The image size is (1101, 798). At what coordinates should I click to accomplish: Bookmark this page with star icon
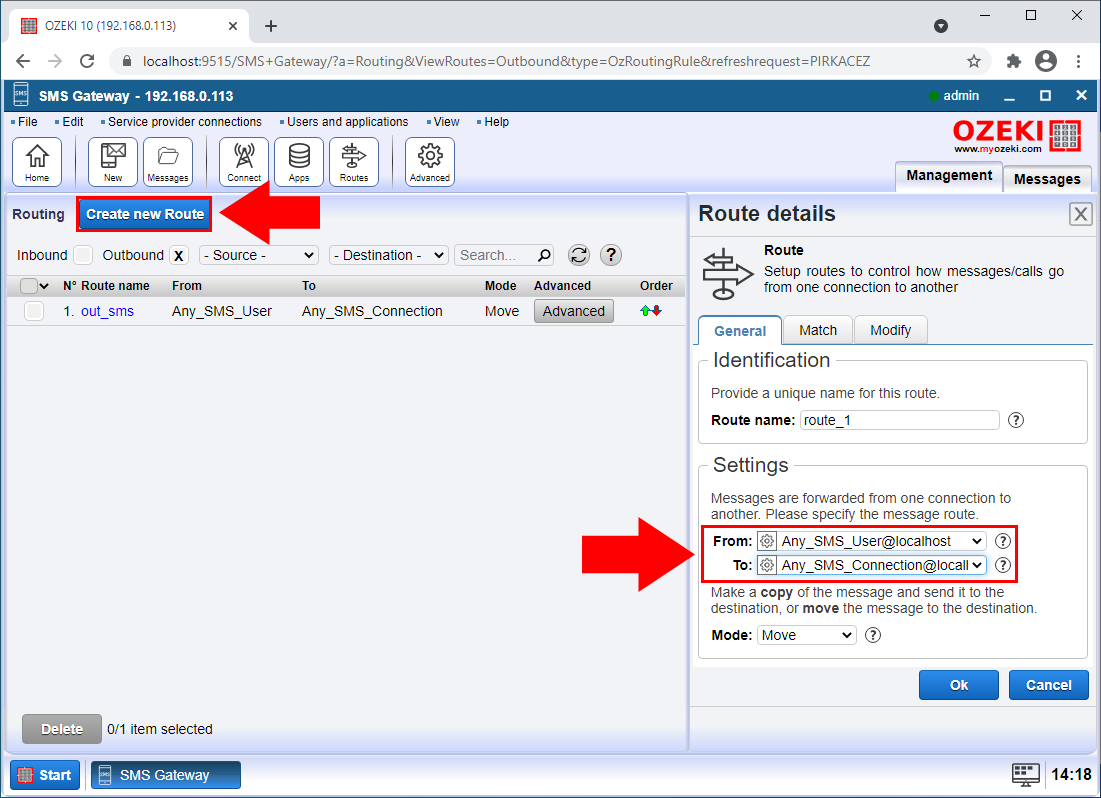tap(973, 61)
